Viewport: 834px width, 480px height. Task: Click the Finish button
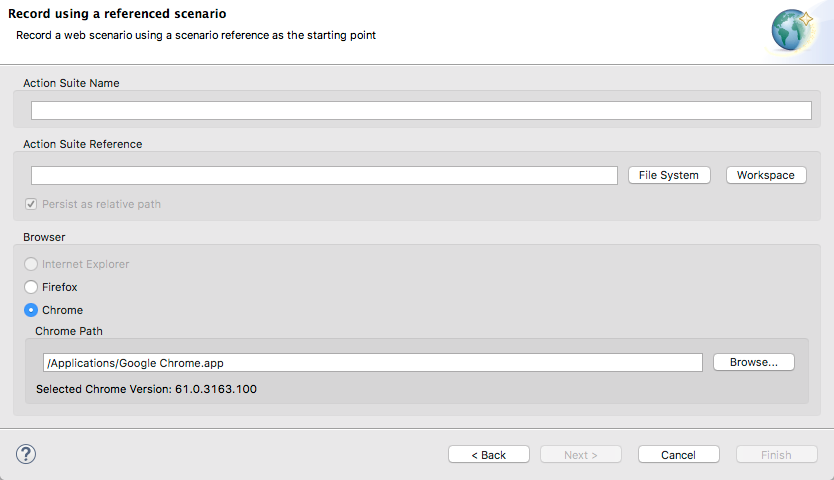click(x=777, y=454)
